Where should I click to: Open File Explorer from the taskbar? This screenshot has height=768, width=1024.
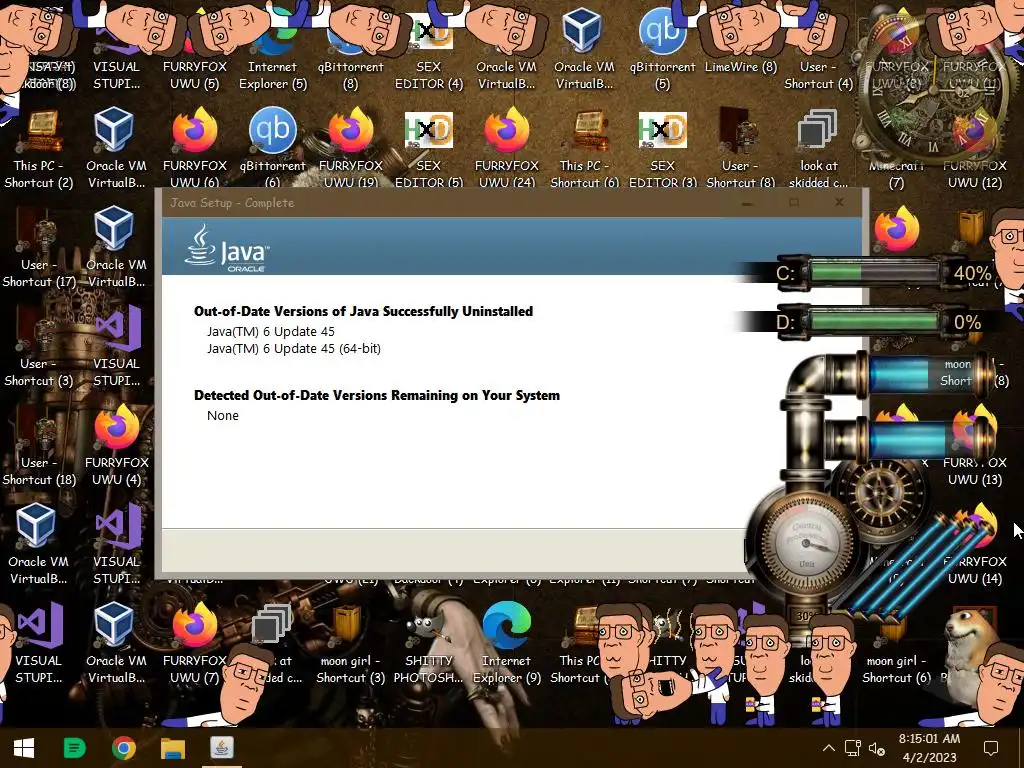click(173, 748)
